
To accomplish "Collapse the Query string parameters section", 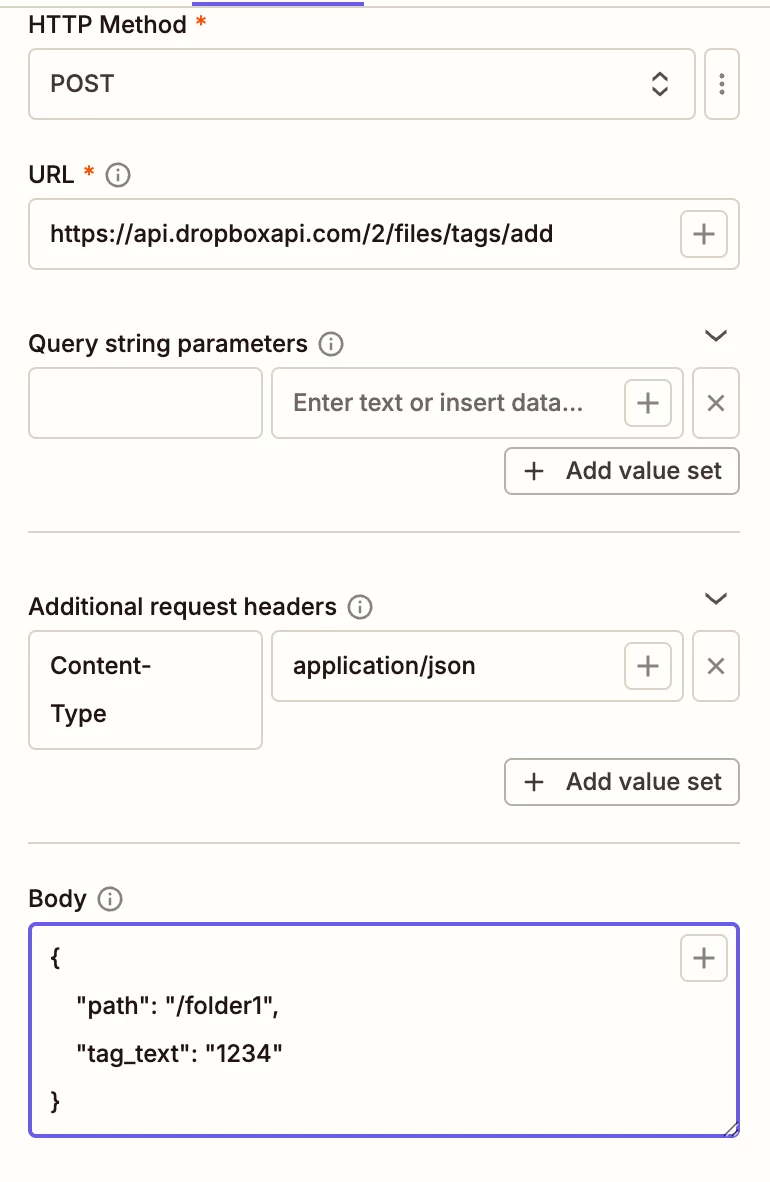I will [715, 336].
